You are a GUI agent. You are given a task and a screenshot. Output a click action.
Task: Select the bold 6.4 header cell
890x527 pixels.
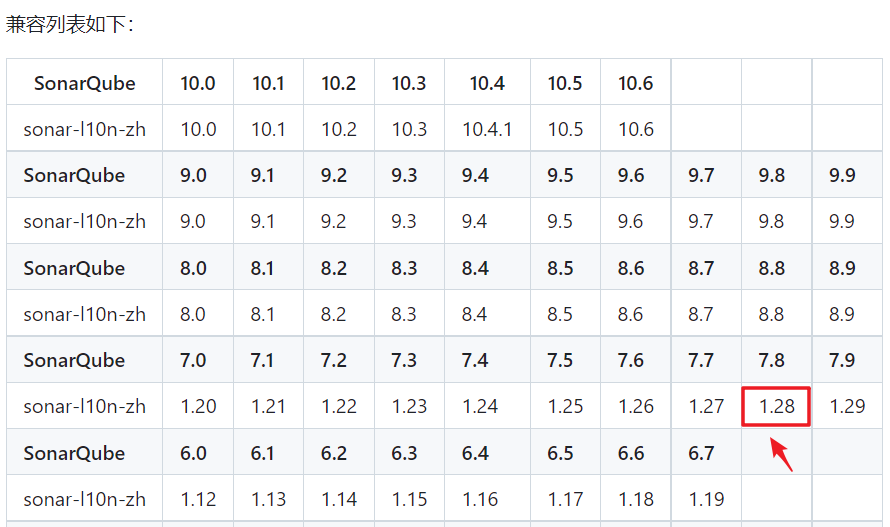475,453
